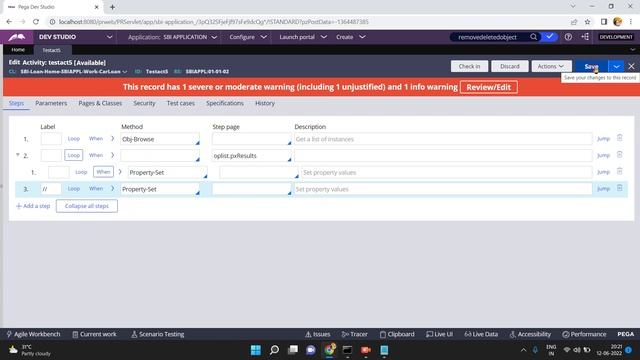Collapse step 2 triangle
Viewport: 640px width, 360px height.
(x=18, y=155)
